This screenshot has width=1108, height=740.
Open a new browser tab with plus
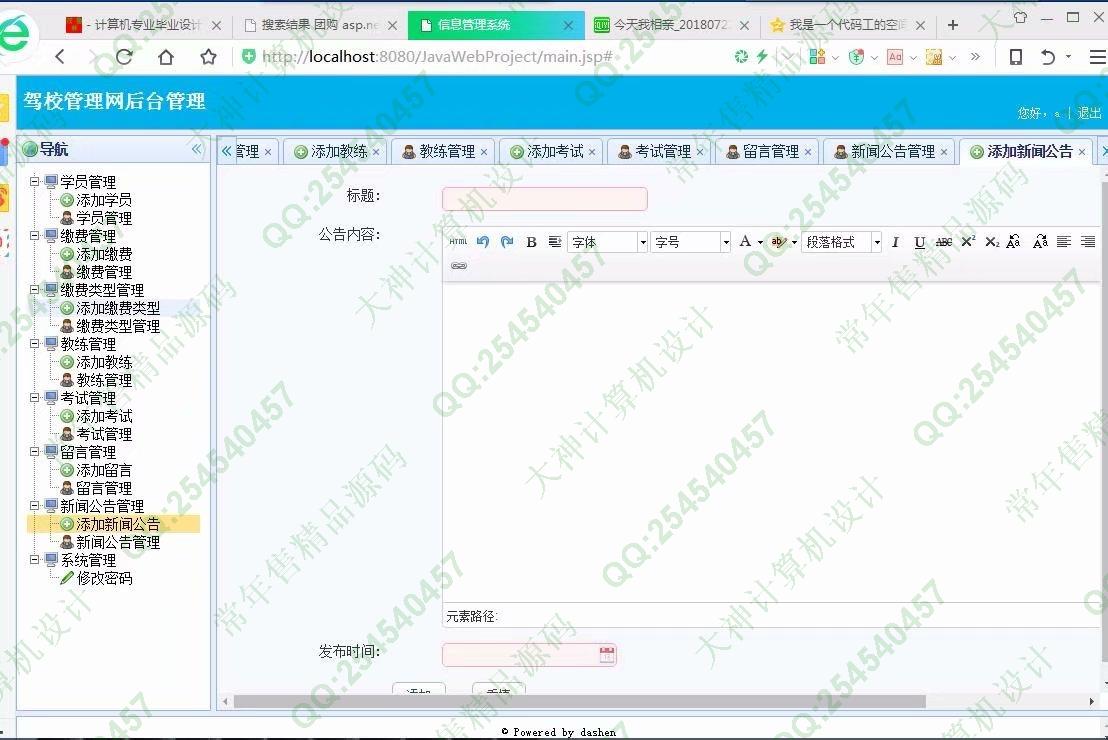[x=953, y=25]
